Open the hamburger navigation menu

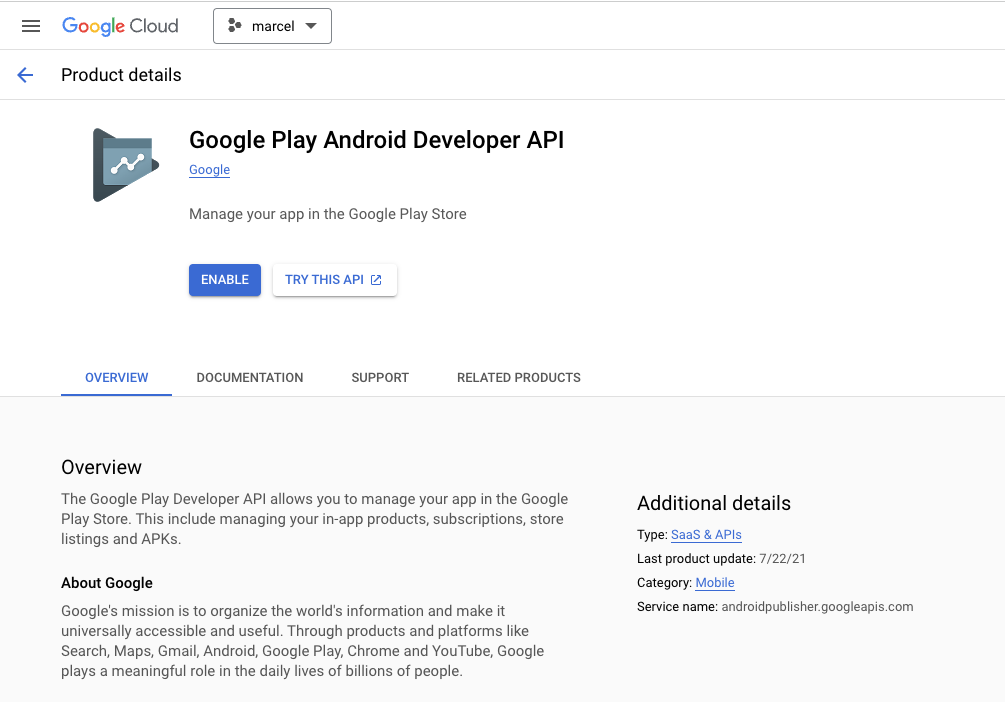[x=31, y=26]
